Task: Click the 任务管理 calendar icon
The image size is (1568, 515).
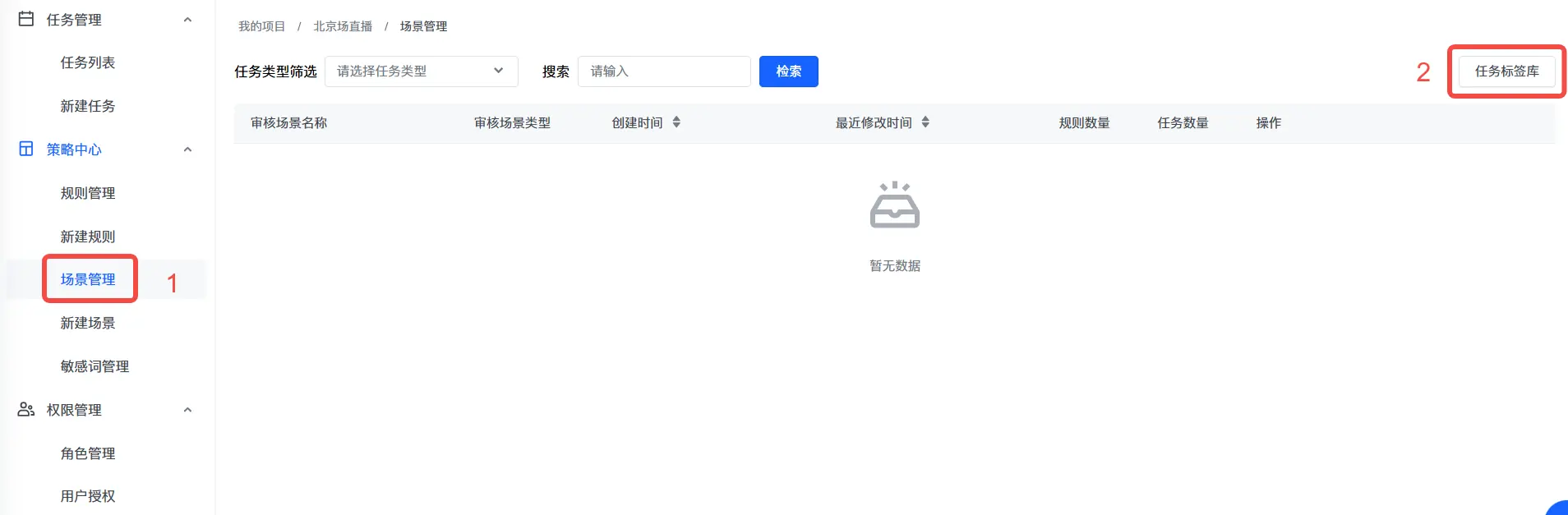Action: click(26, 19)
